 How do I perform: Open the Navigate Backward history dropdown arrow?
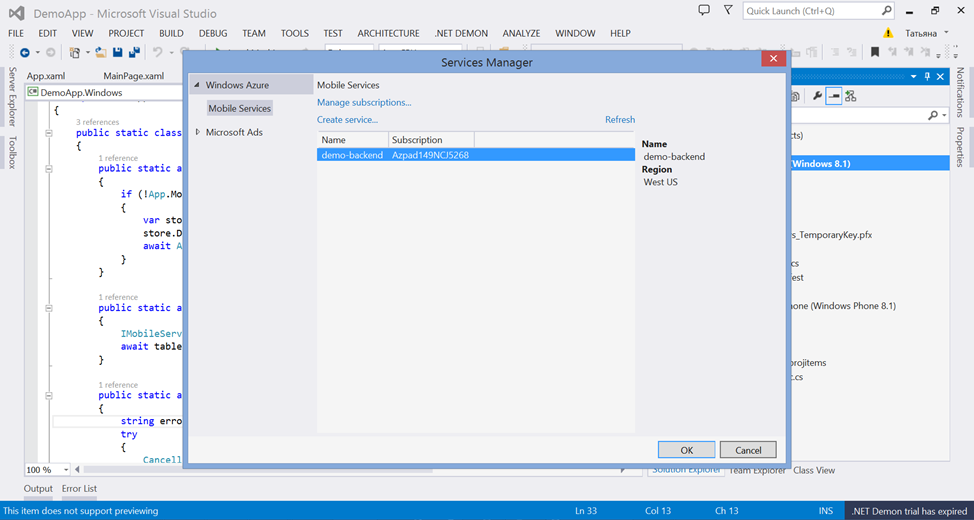(38, 53)
